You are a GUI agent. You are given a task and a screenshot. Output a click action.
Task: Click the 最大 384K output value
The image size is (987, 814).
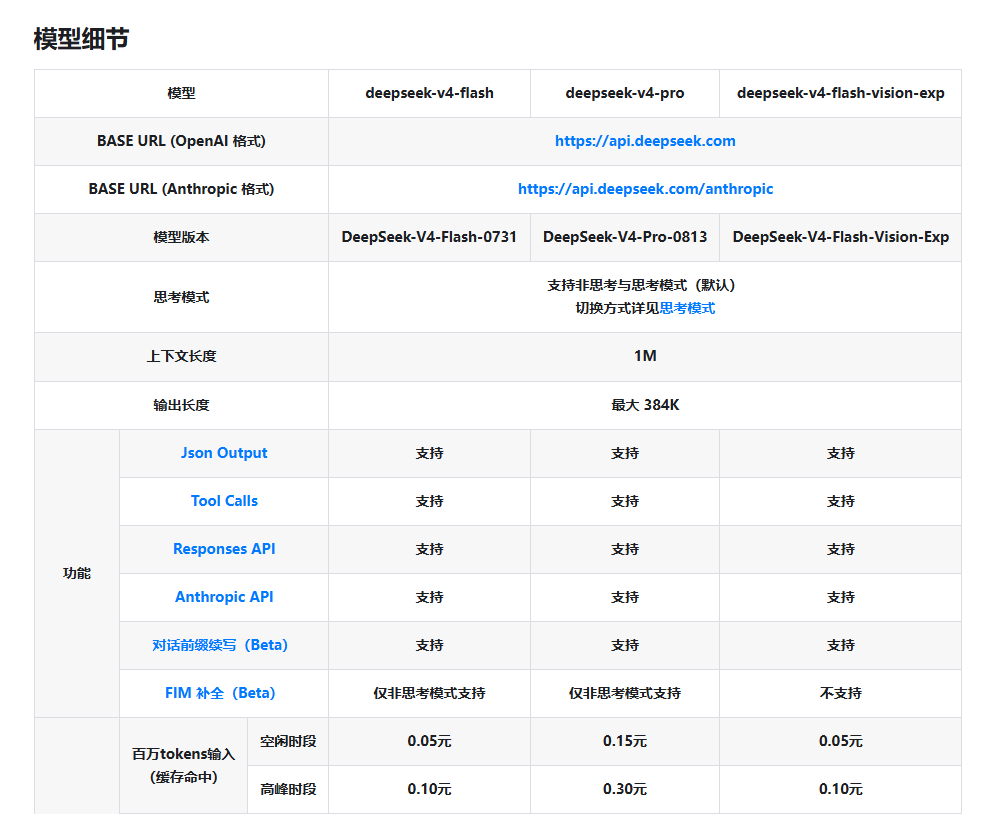[645, 405]
